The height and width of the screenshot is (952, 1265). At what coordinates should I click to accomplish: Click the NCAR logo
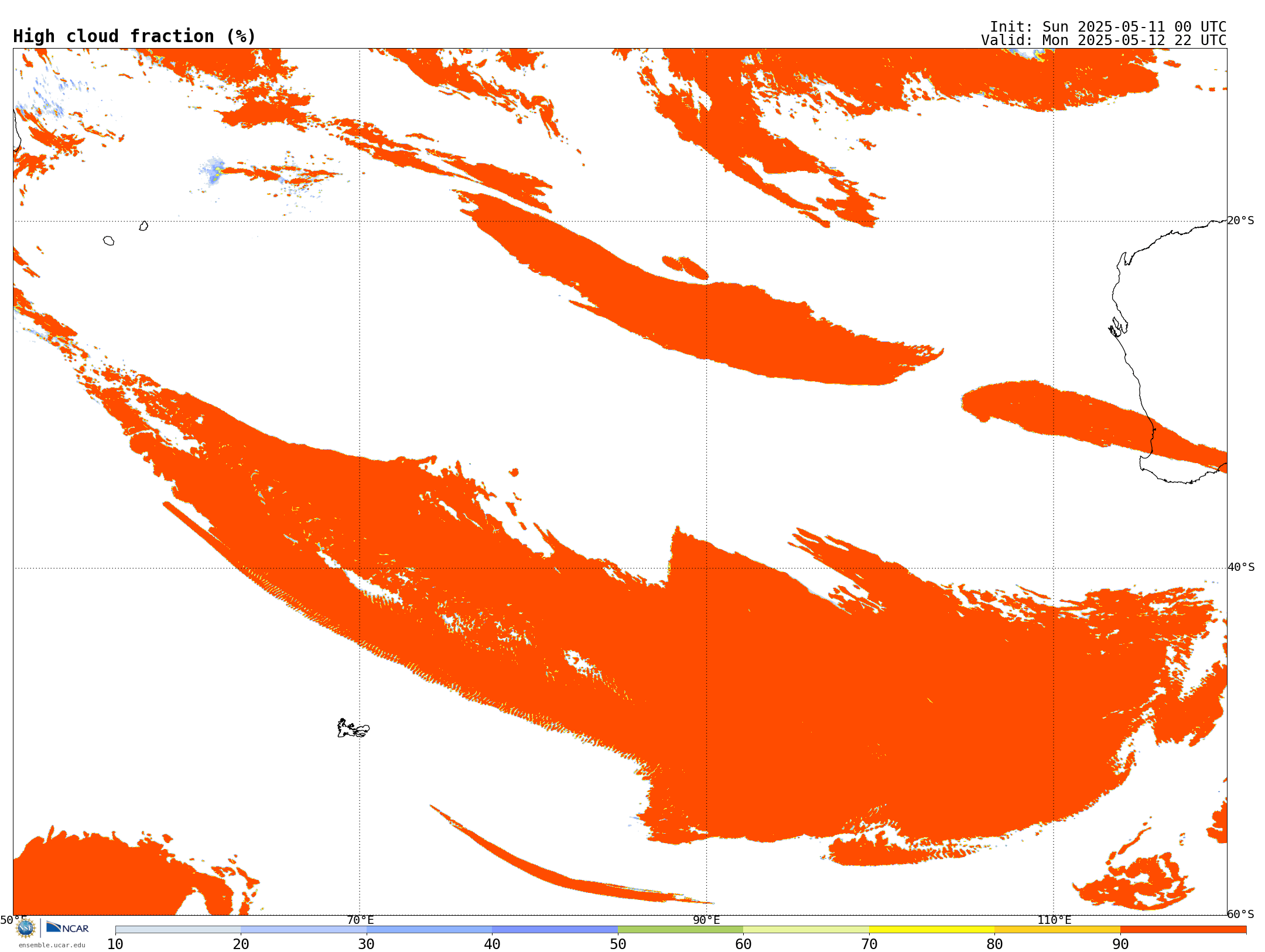click(67, 927)
